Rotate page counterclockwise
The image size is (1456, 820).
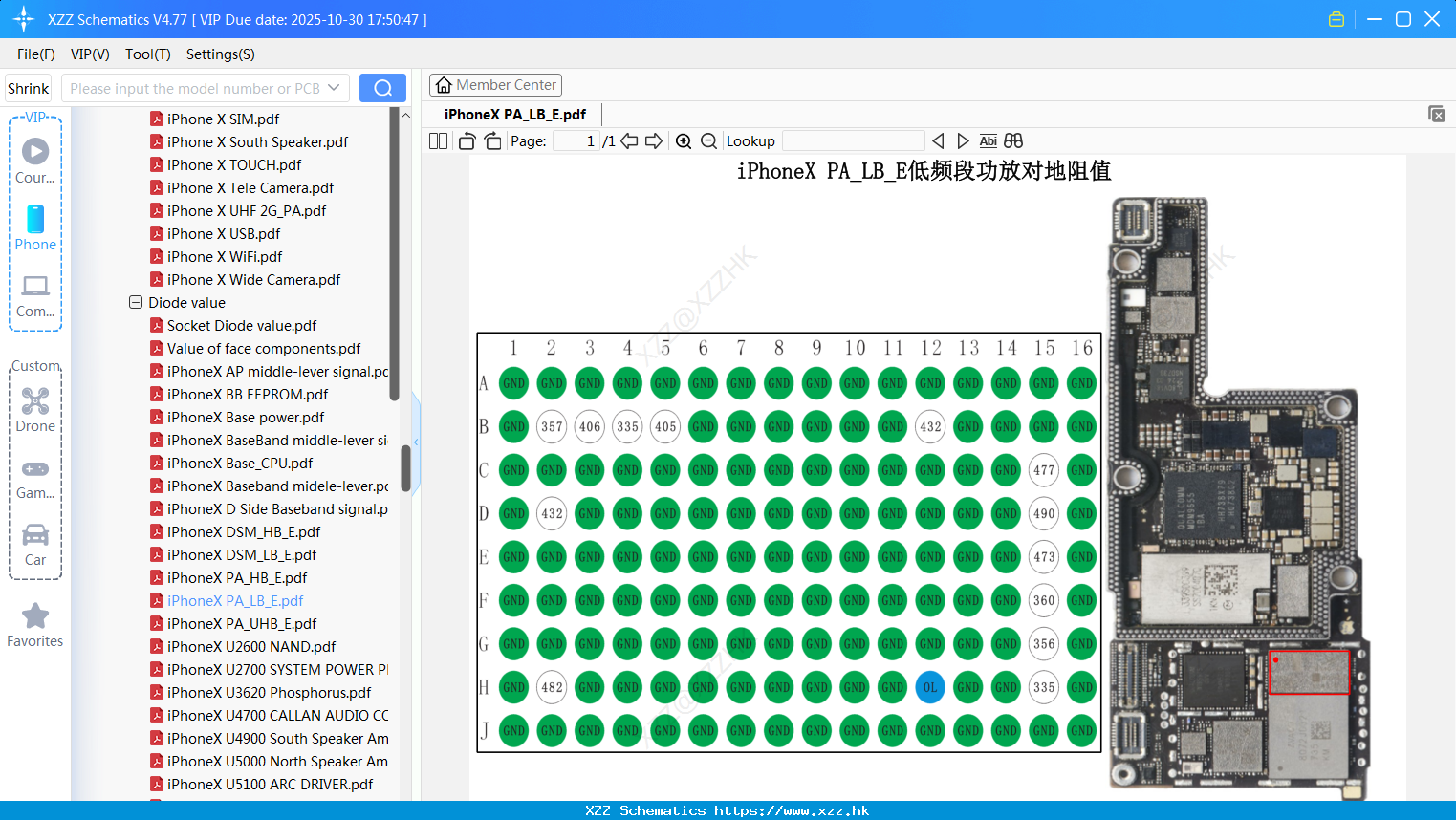coord(467,140)
